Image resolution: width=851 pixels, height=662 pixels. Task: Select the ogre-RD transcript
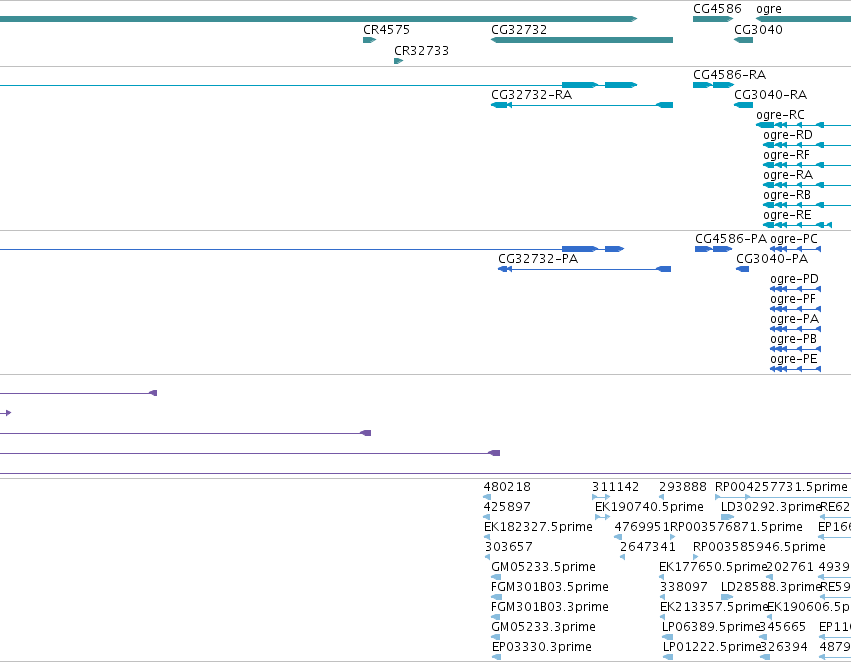coord(788,135)
